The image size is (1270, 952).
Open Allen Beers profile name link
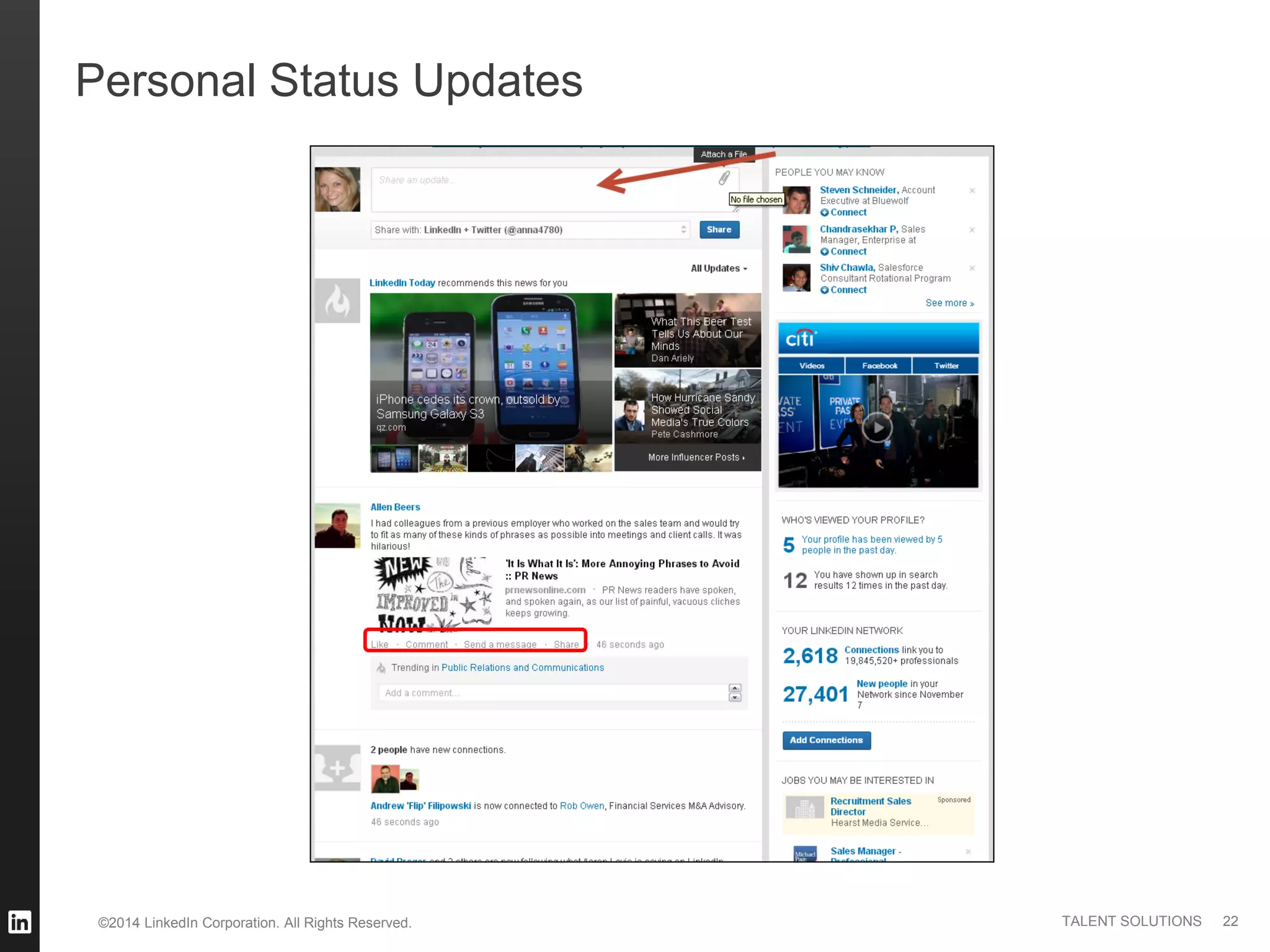click(x=395, y=507)
